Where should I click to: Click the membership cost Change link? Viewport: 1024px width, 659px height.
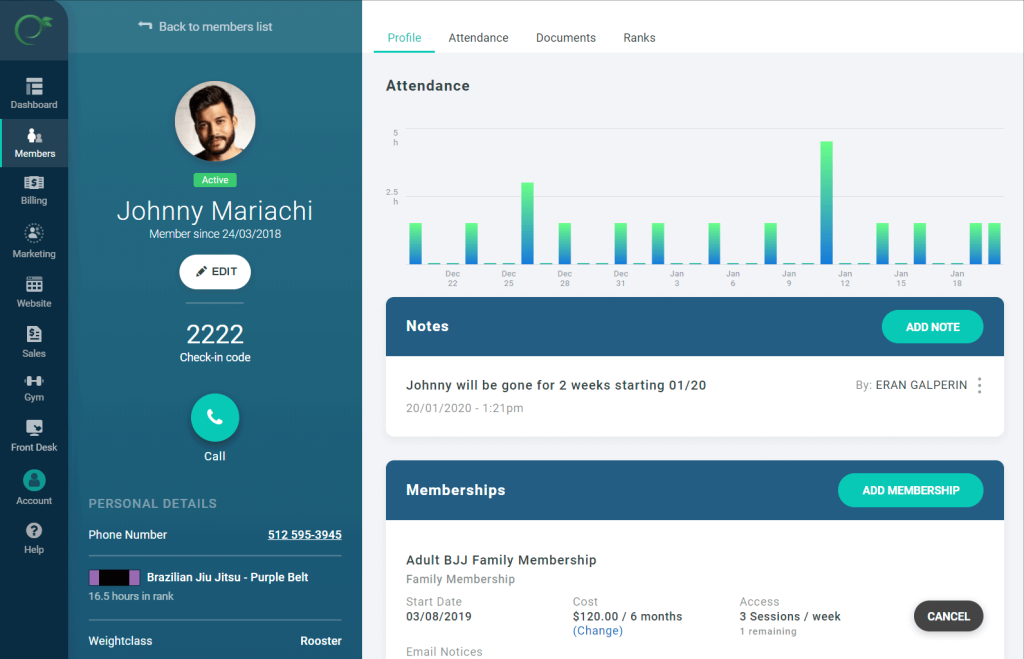[x=598, y=631]
